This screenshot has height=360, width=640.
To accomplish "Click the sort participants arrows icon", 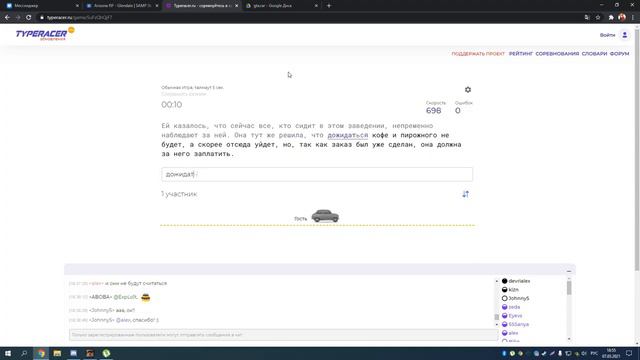I will coord(465,194).
